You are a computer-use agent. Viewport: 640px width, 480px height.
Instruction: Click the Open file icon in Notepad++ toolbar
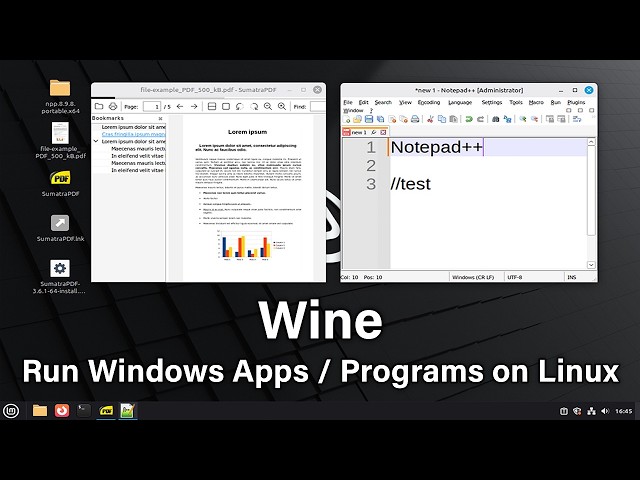[357, 119]
